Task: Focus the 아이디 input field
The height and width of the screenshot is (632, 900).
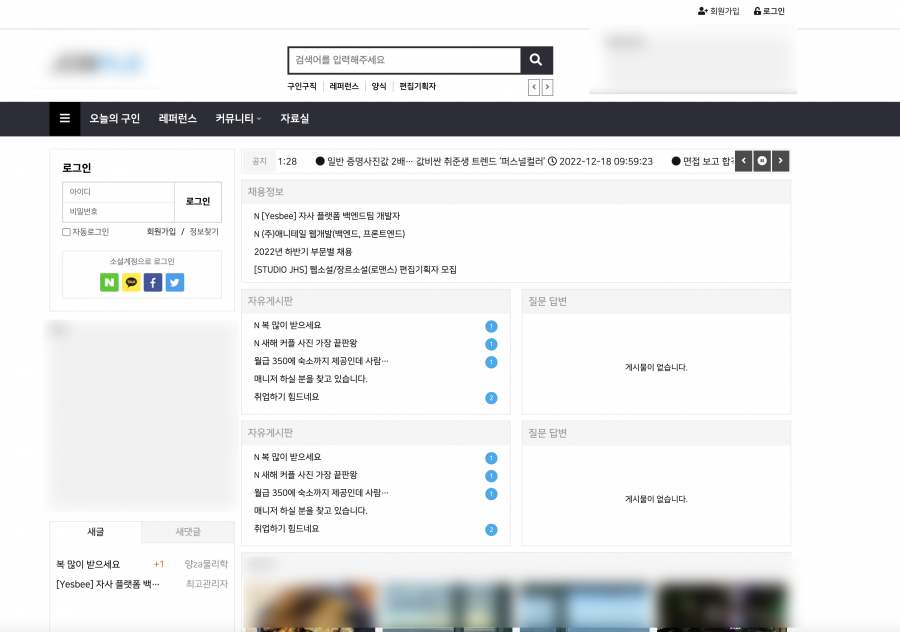Action: [118, 192]
